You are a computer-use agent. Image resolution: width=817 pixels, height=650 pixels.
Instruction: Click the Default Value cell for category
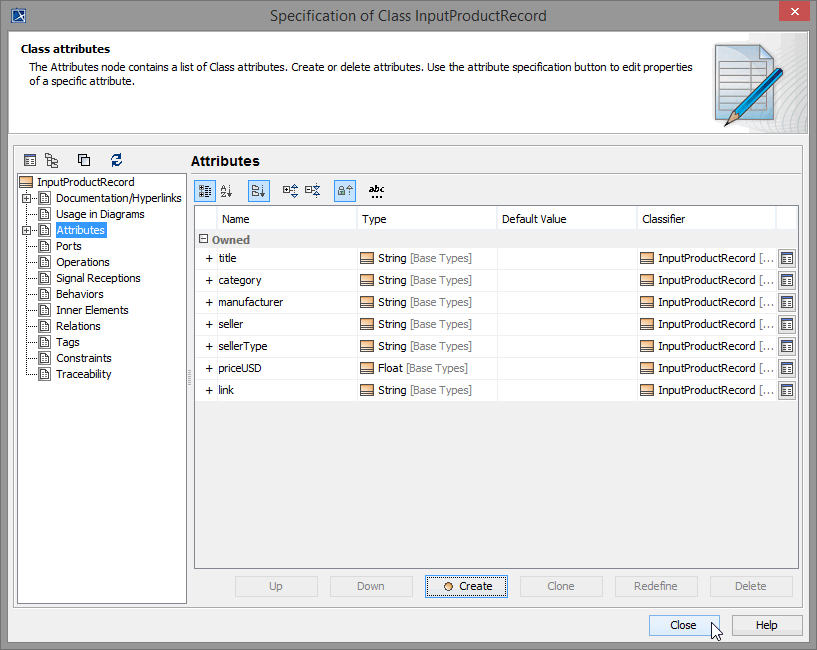click(566, 281)
